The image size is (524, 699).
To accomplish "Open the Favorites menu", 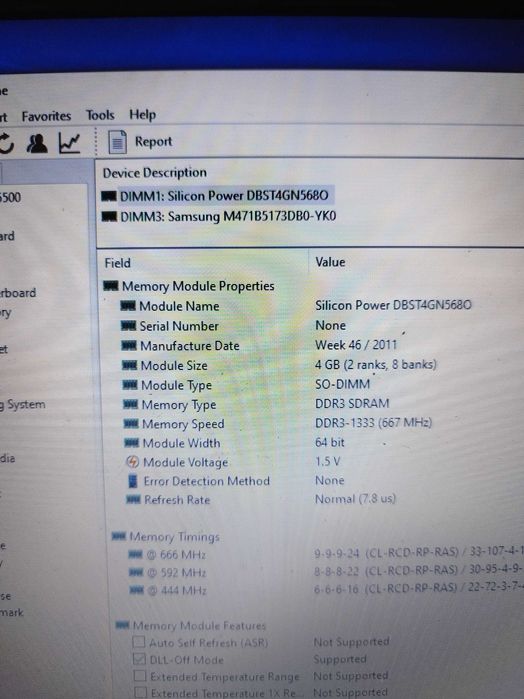I will (46, 116).
